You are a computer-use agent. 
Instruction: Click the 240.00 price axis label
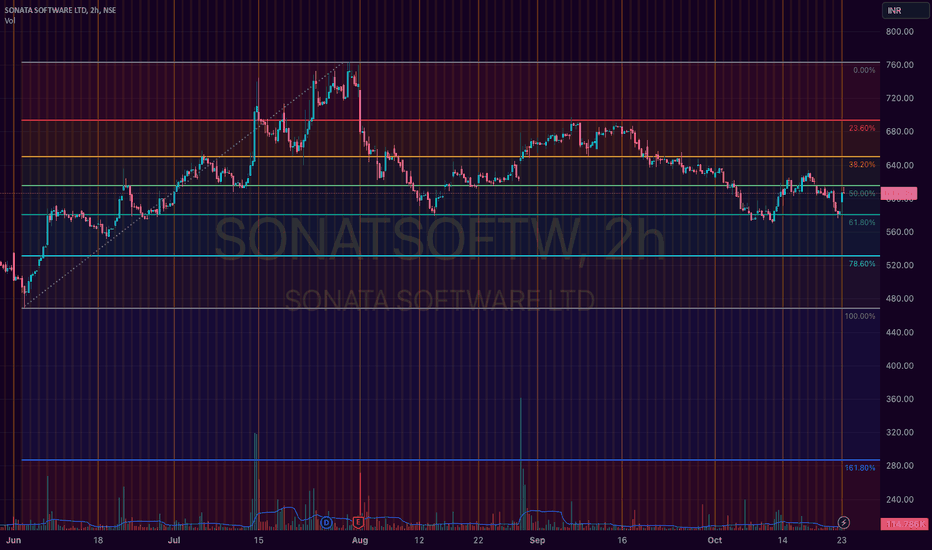point(899,499)
